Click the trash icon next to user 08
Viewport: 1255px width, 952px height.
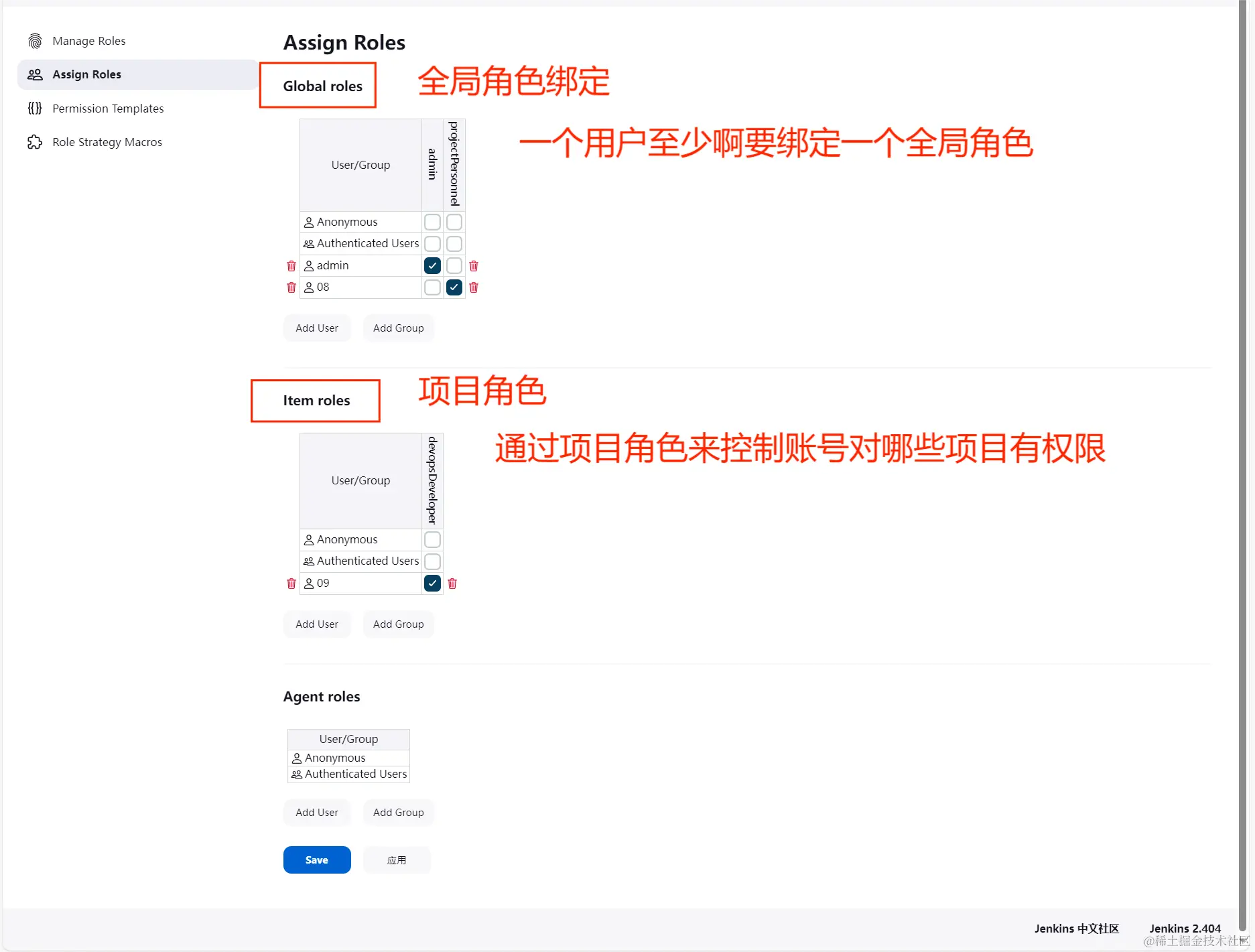click(x=291, y=287)
